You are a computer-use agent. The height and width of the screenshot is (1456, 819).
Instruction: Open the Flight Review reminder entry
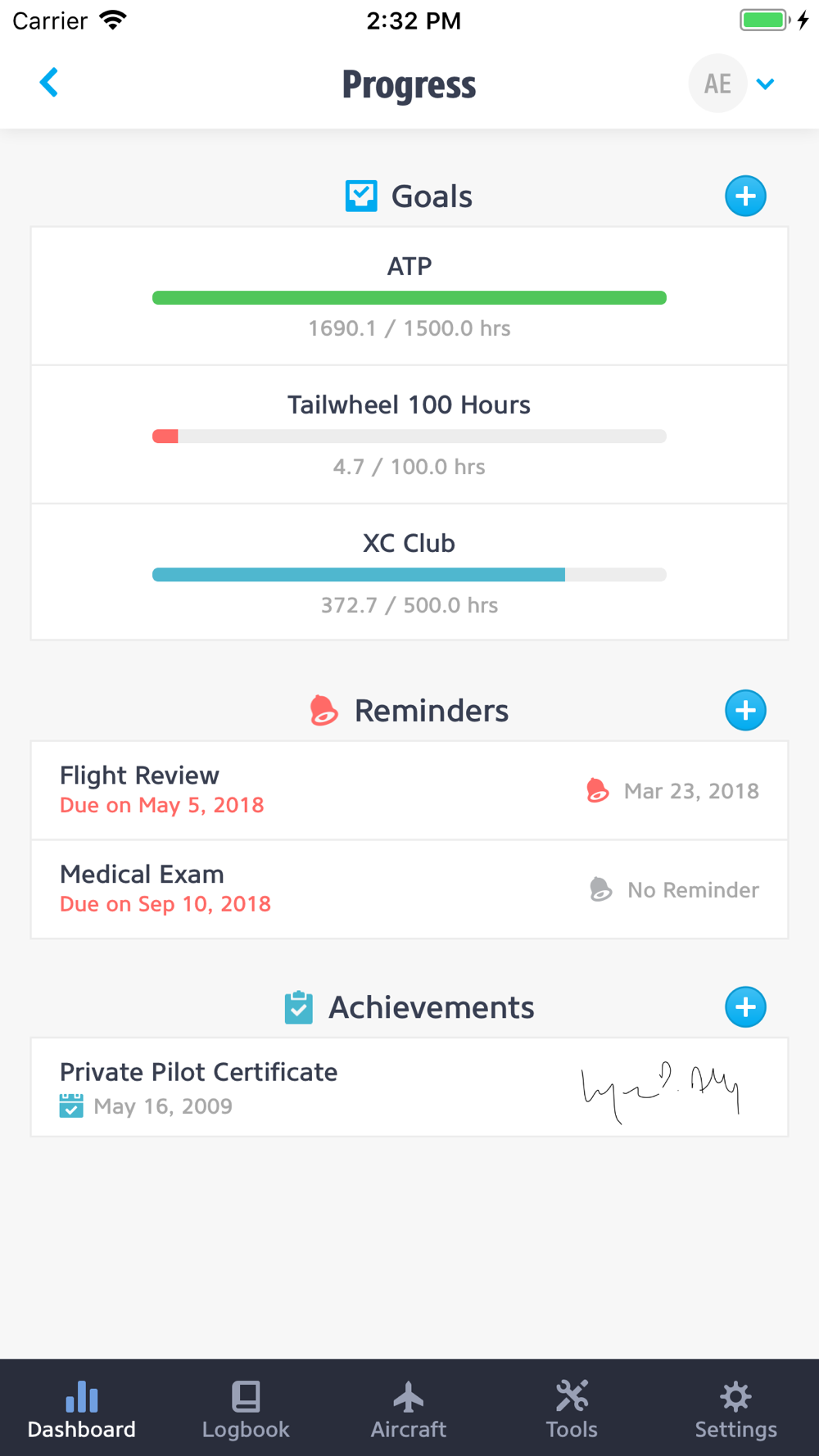140,775
